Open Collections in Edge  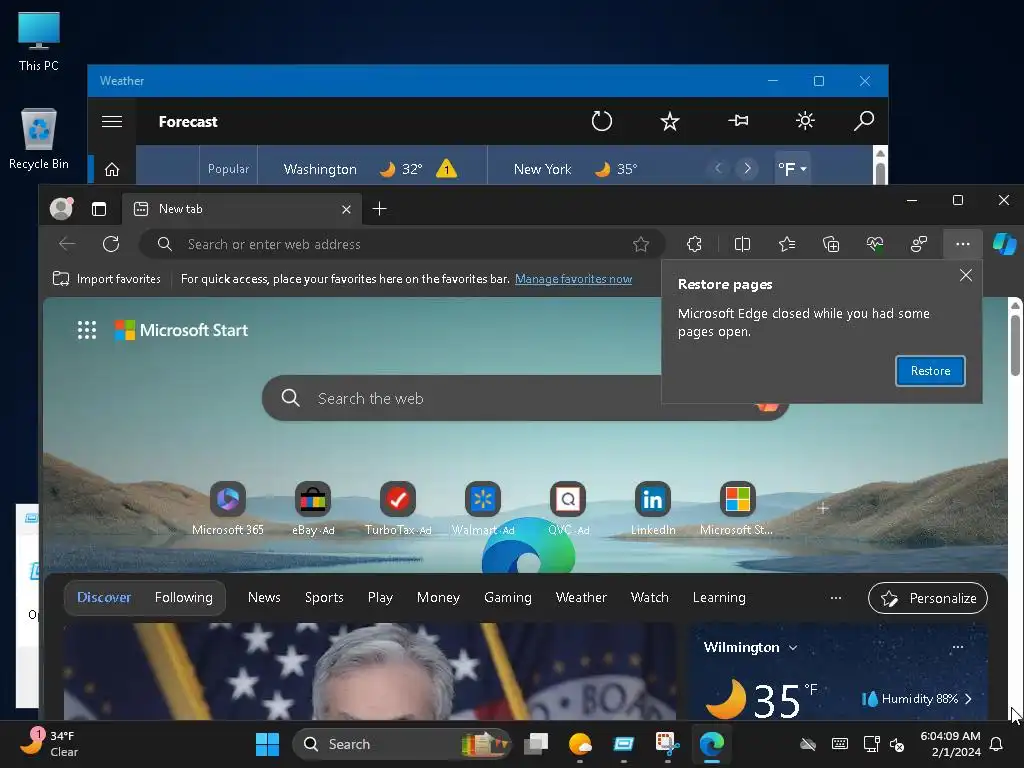(x=831, y=244)
